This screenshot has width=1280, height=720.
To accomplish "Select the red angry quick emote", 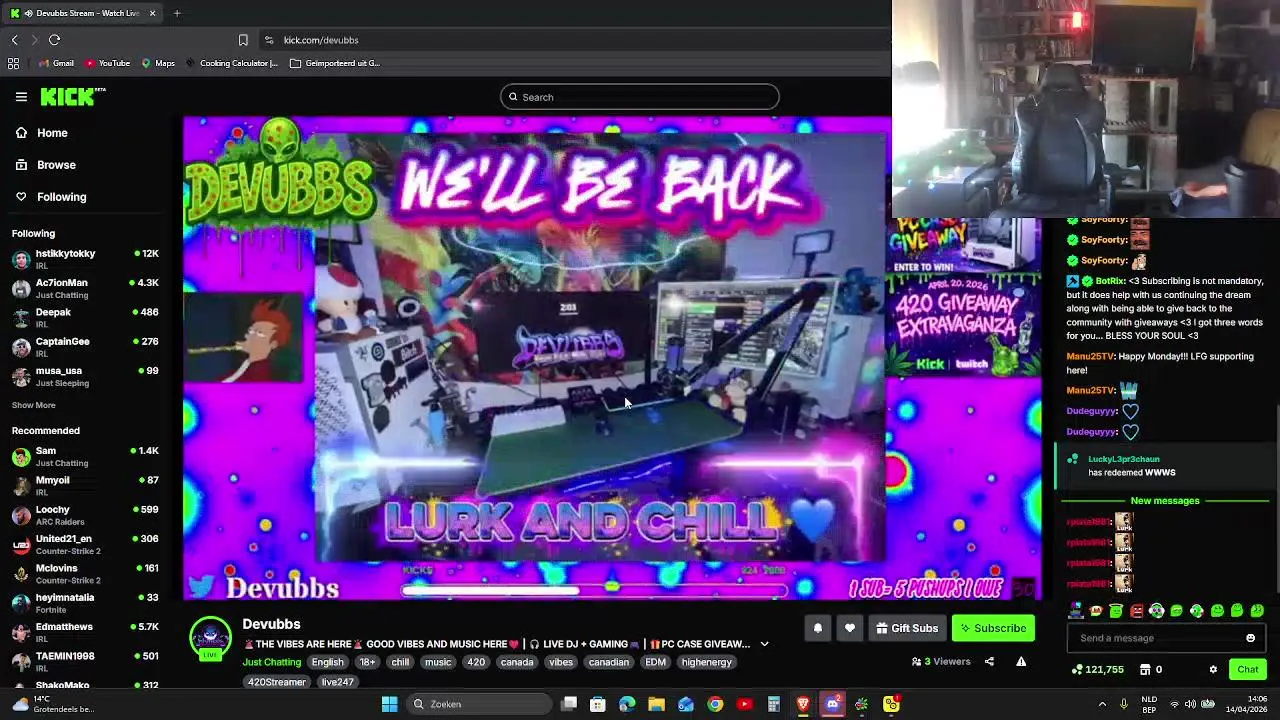I will pyautogui.click(x=1136, y=610).
